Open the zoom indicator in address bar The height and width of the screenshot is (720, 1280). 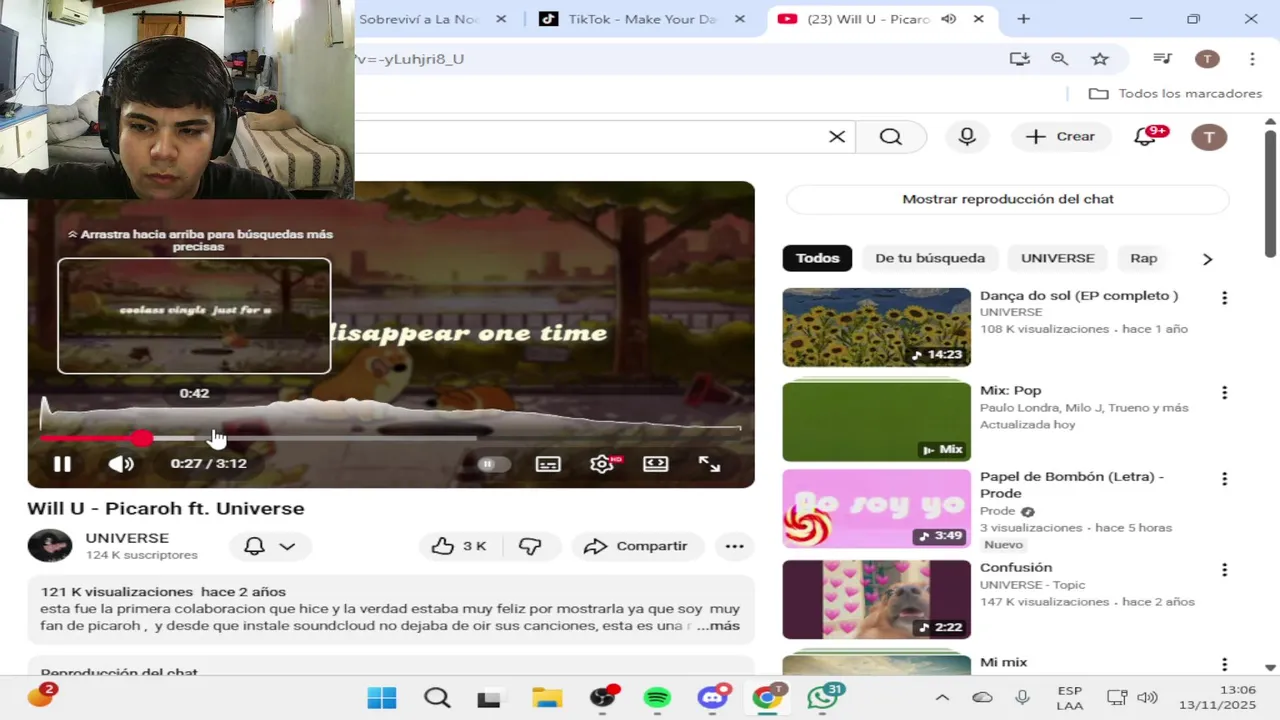coord(1060,59)
